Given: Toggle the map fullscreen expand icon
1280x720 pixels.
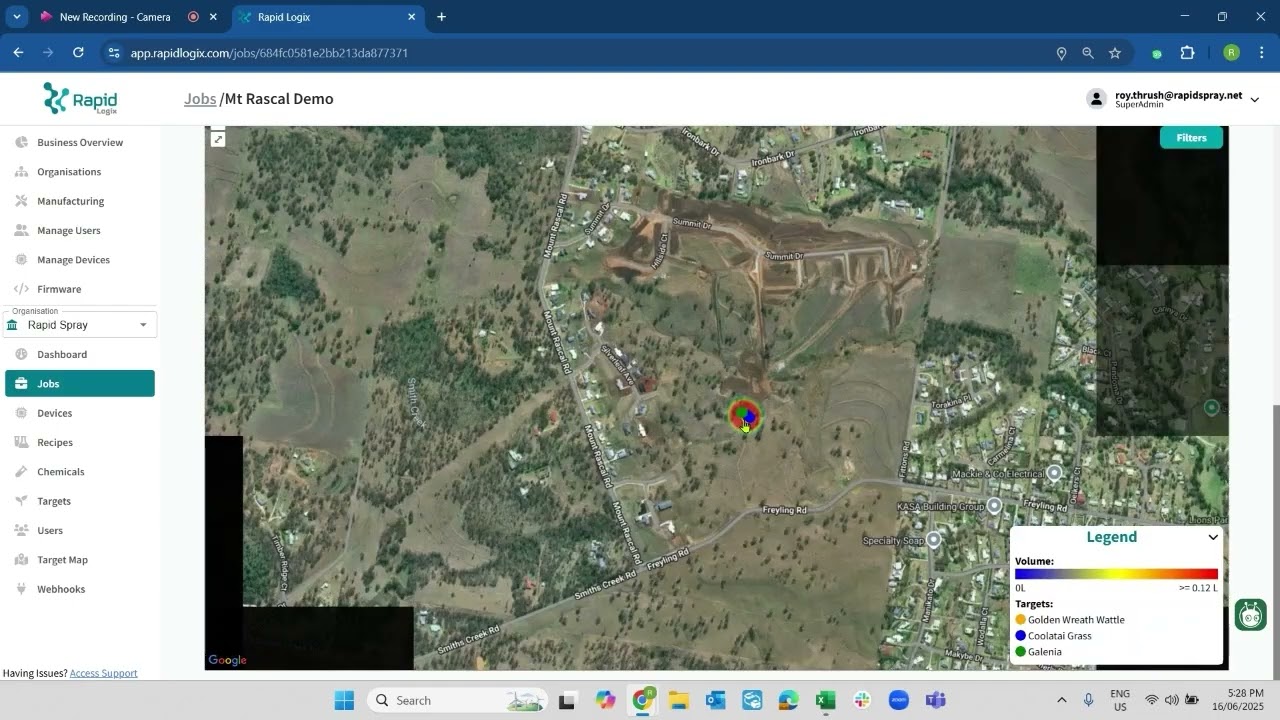Looking at the screenshot, I should [218, 139].
